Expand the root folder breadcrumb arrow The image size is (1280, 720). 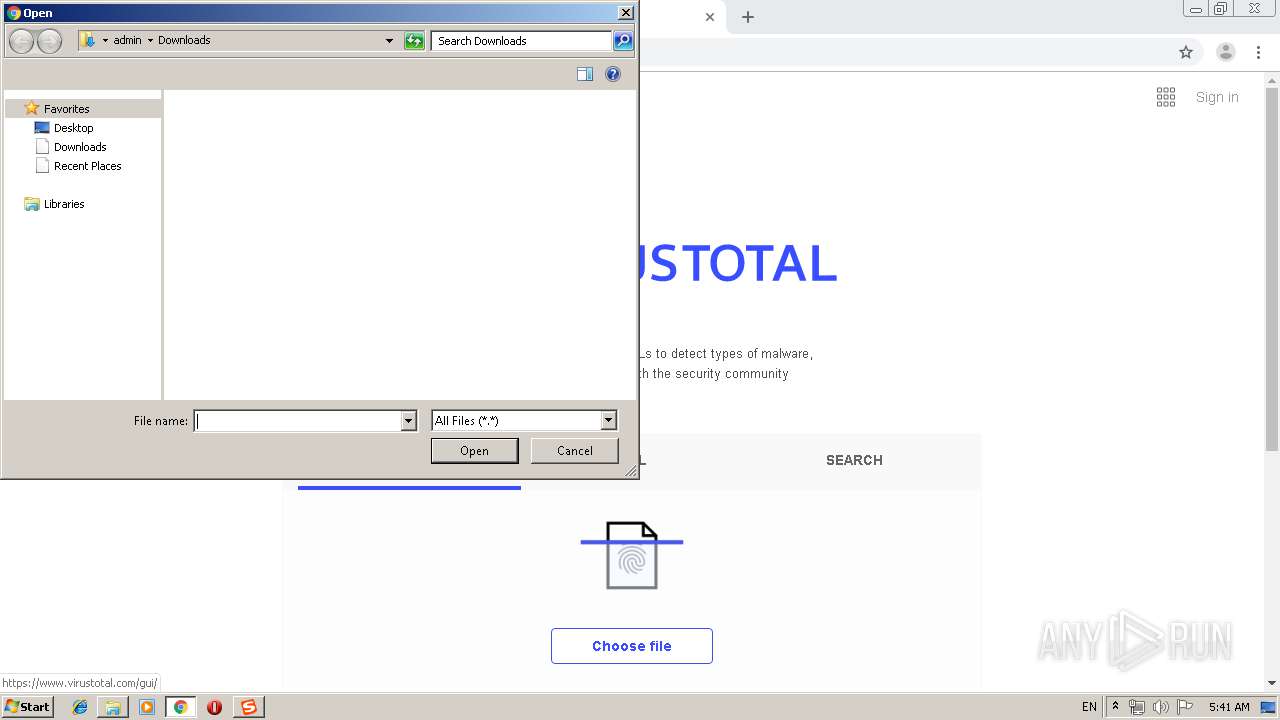105,40
